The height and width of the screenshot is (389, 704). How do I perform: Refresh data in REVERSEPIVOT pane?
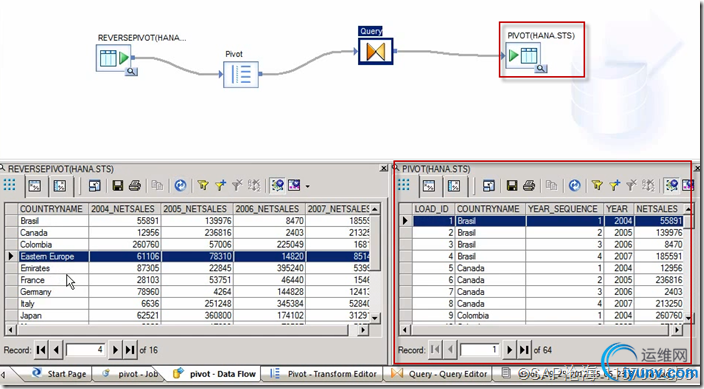pos(180,186)
